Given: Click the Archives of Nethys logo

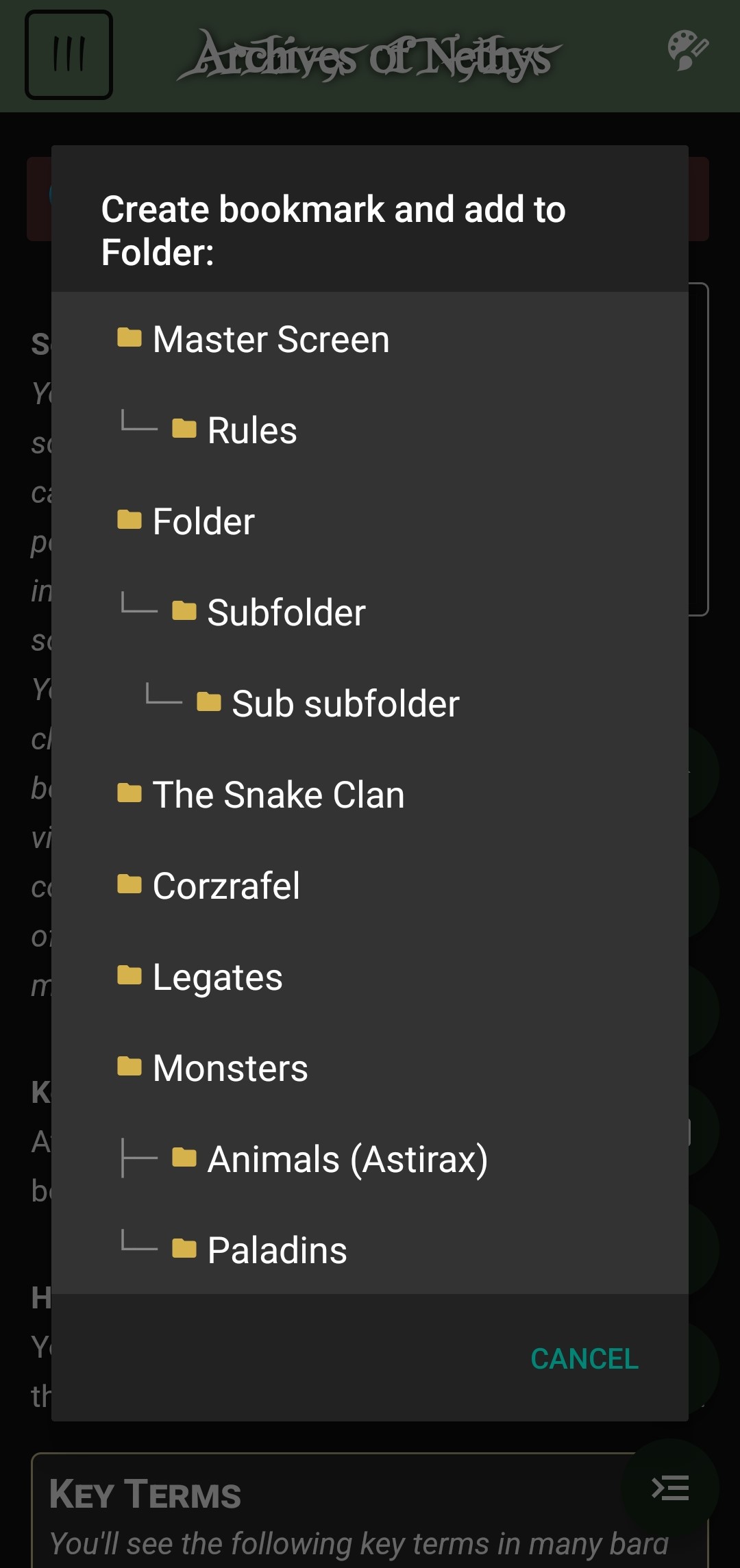Looking at the screenshot, I should [x=370, y=56].
